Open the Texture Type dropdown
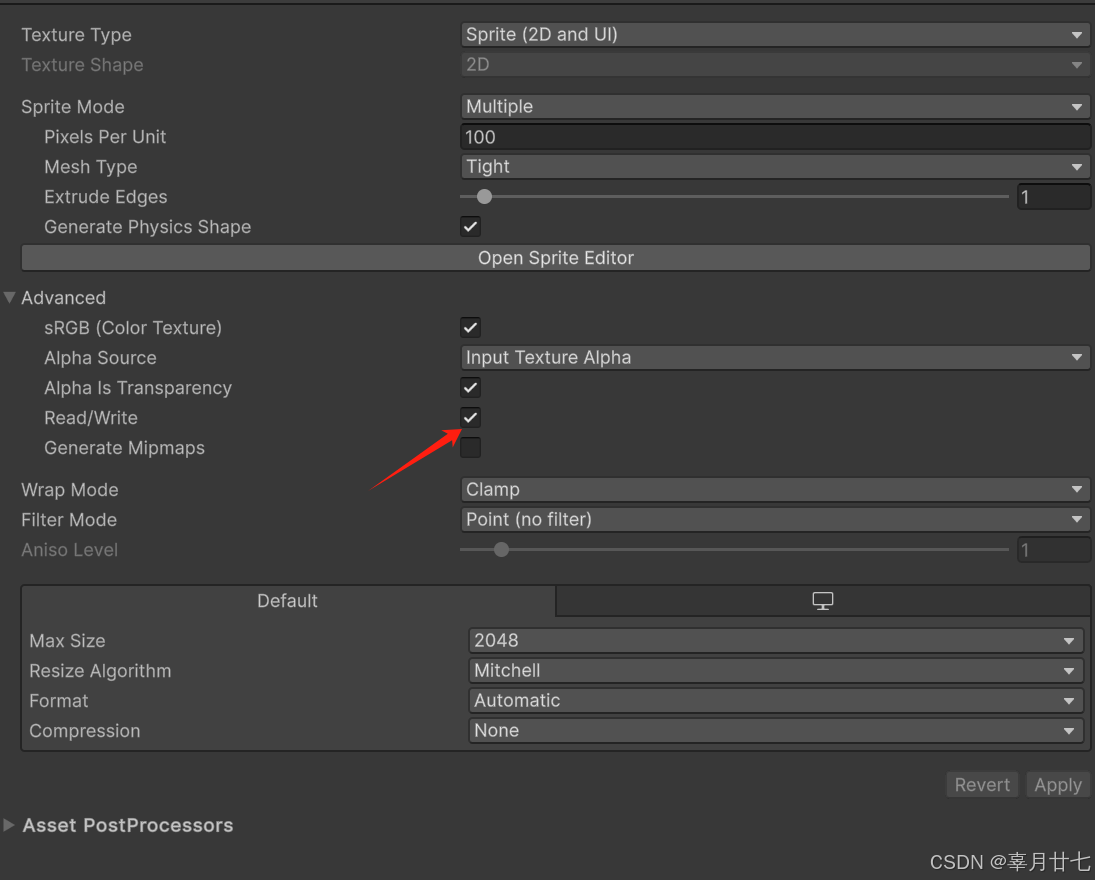 pos(775,34)
